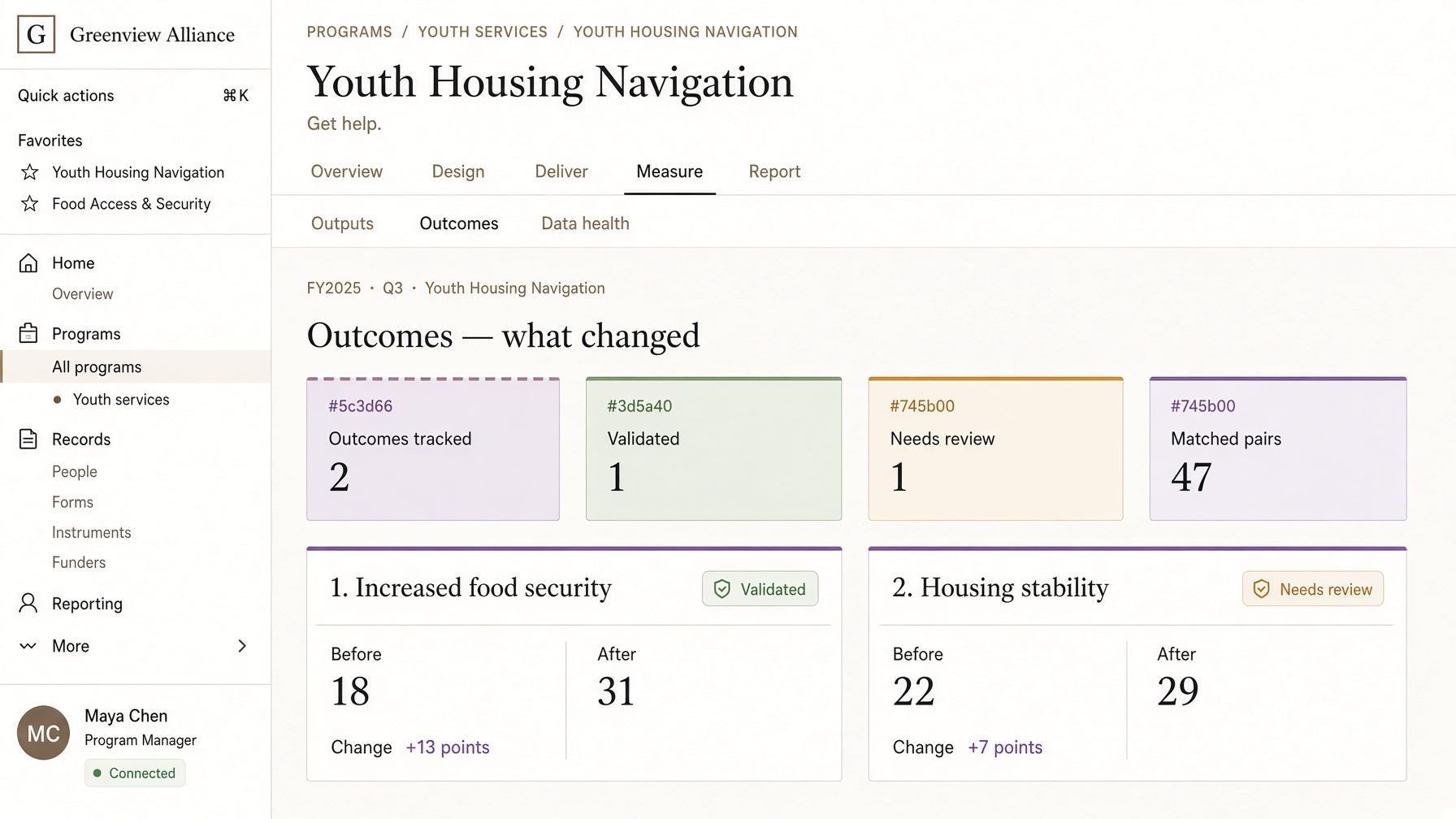This screenshot has height=819, width=1456.
Task: Click the shield icon in Needs review badge
Action: (1261, 589)
